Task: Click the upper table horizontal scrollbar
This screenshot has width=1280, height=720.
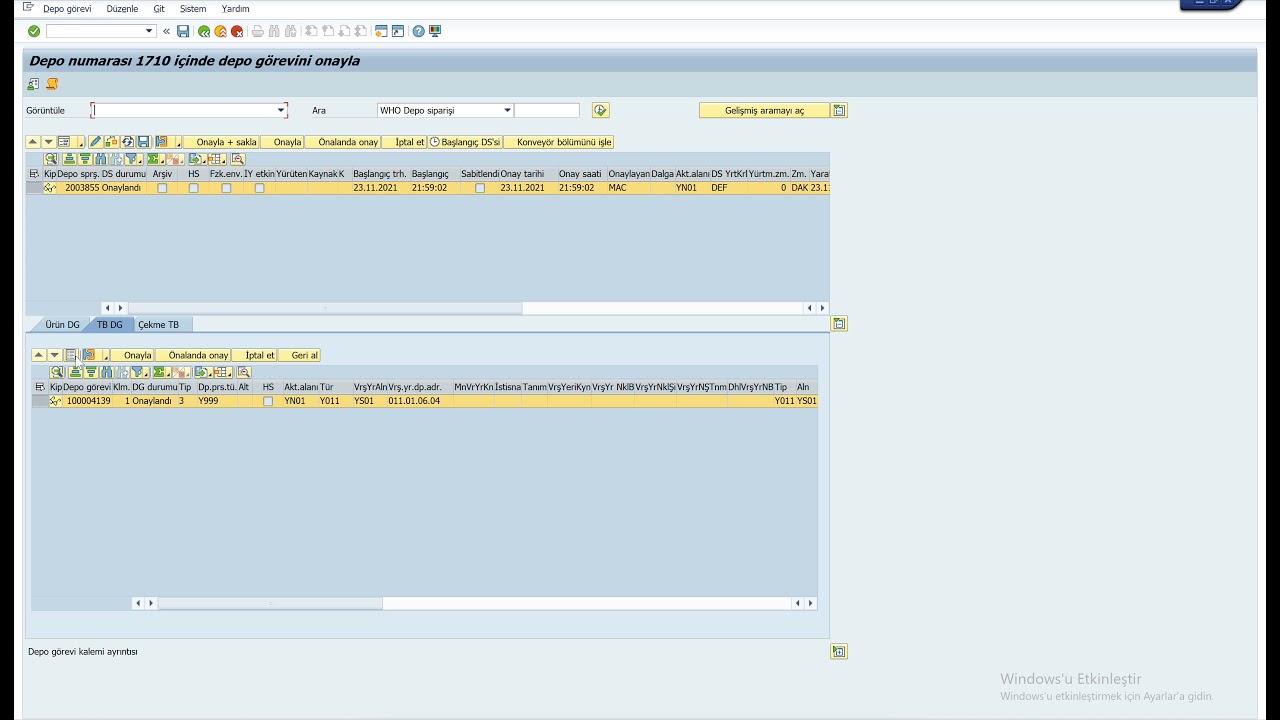Action: coord(325,308)
